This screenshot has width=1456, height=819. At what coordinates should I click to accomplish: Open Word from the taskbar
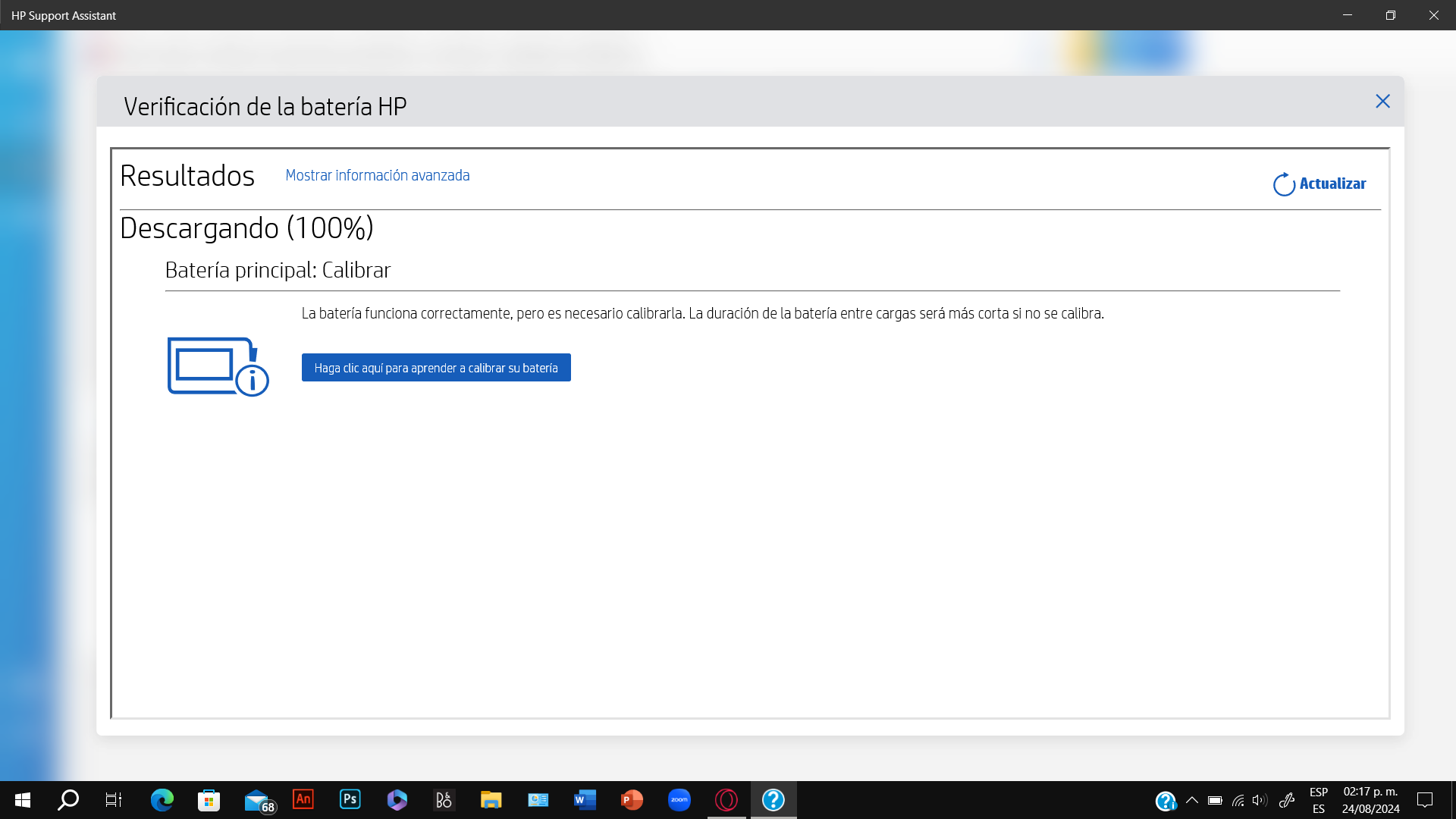click(585, 799)
